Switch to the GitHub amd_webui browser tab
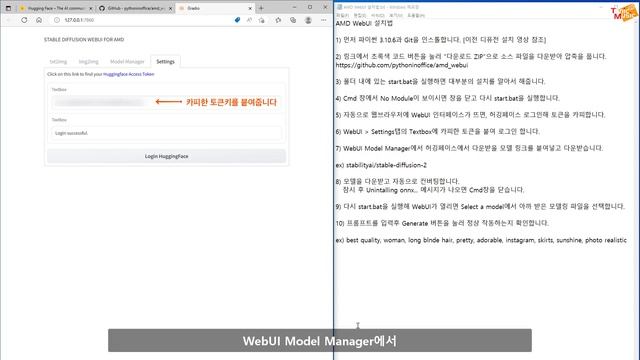This screenshot has width=640, height=360. (136, 8)
